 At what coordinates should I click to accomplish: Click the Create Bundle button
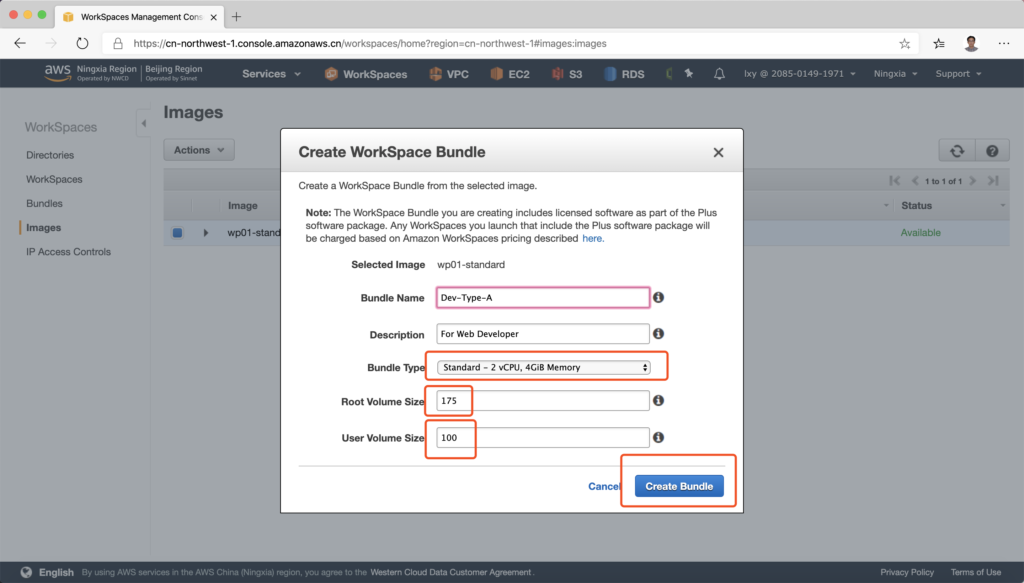tap(679, 486)
